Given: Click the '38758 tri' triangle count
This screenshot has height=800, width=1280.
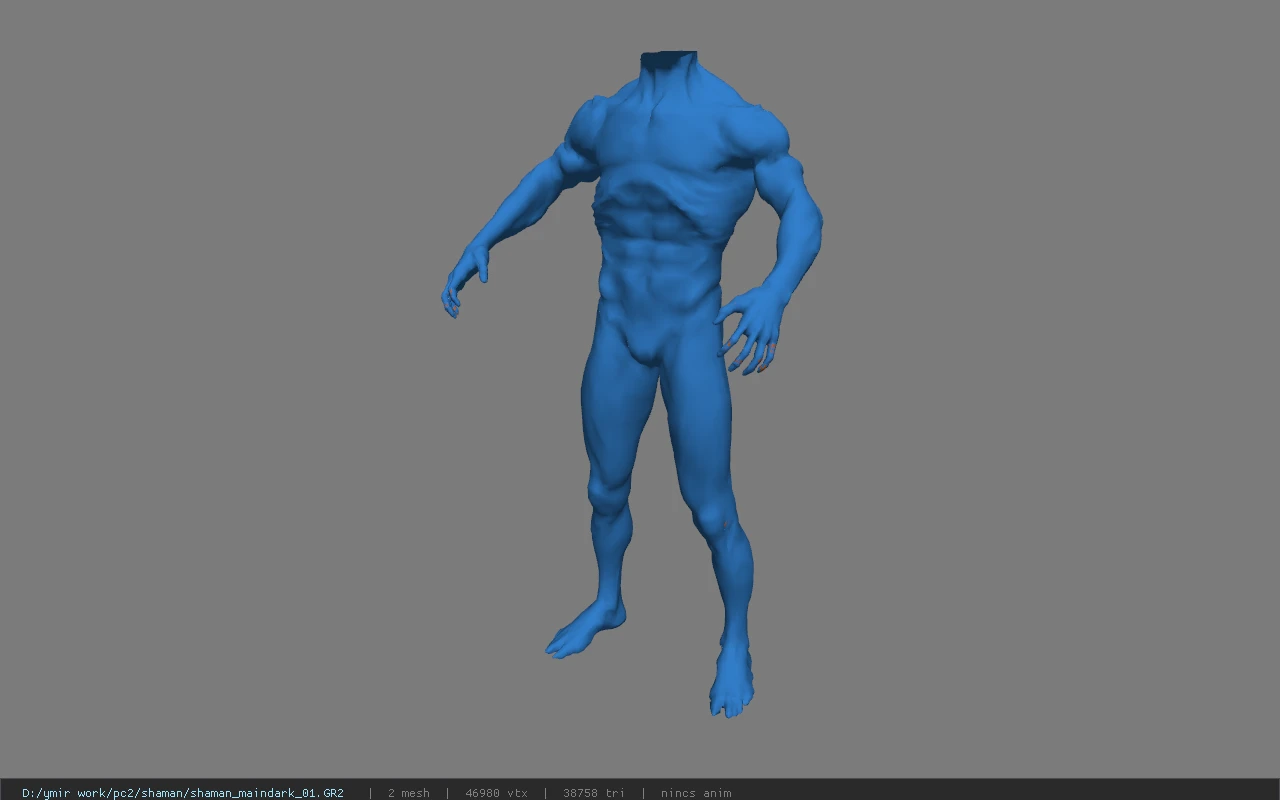Looking at the screenshot, I should tap(594, 793).
